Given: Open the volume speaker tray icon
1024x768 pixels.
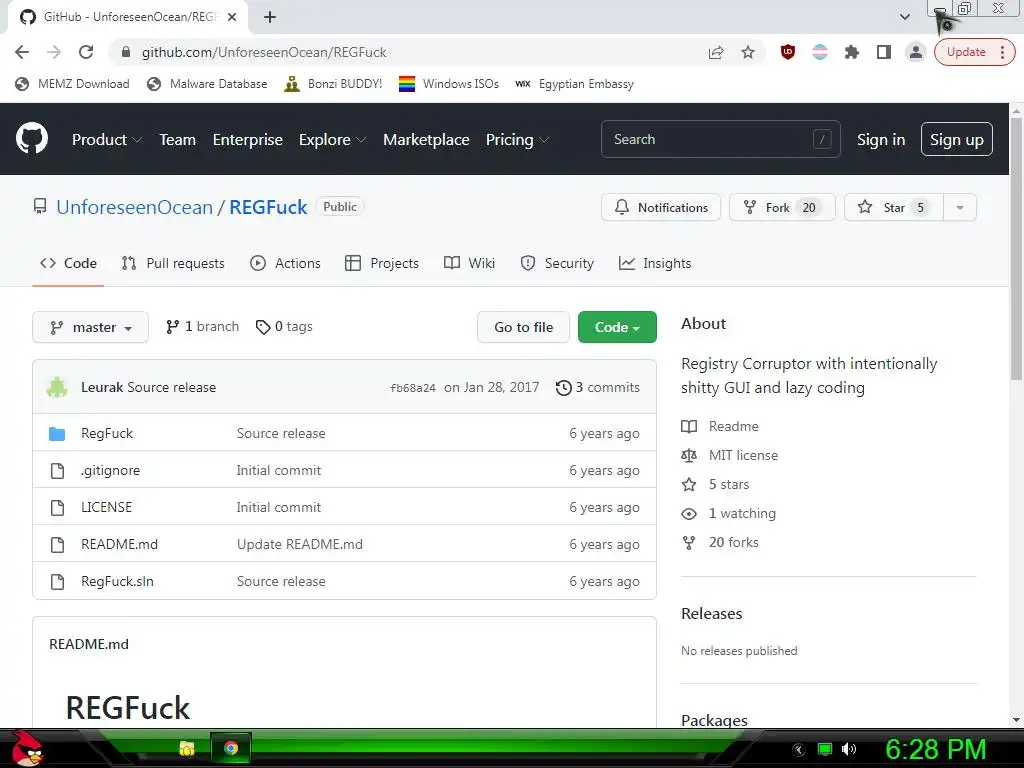Looking at the screenshot, I should [x=848, y=749].
